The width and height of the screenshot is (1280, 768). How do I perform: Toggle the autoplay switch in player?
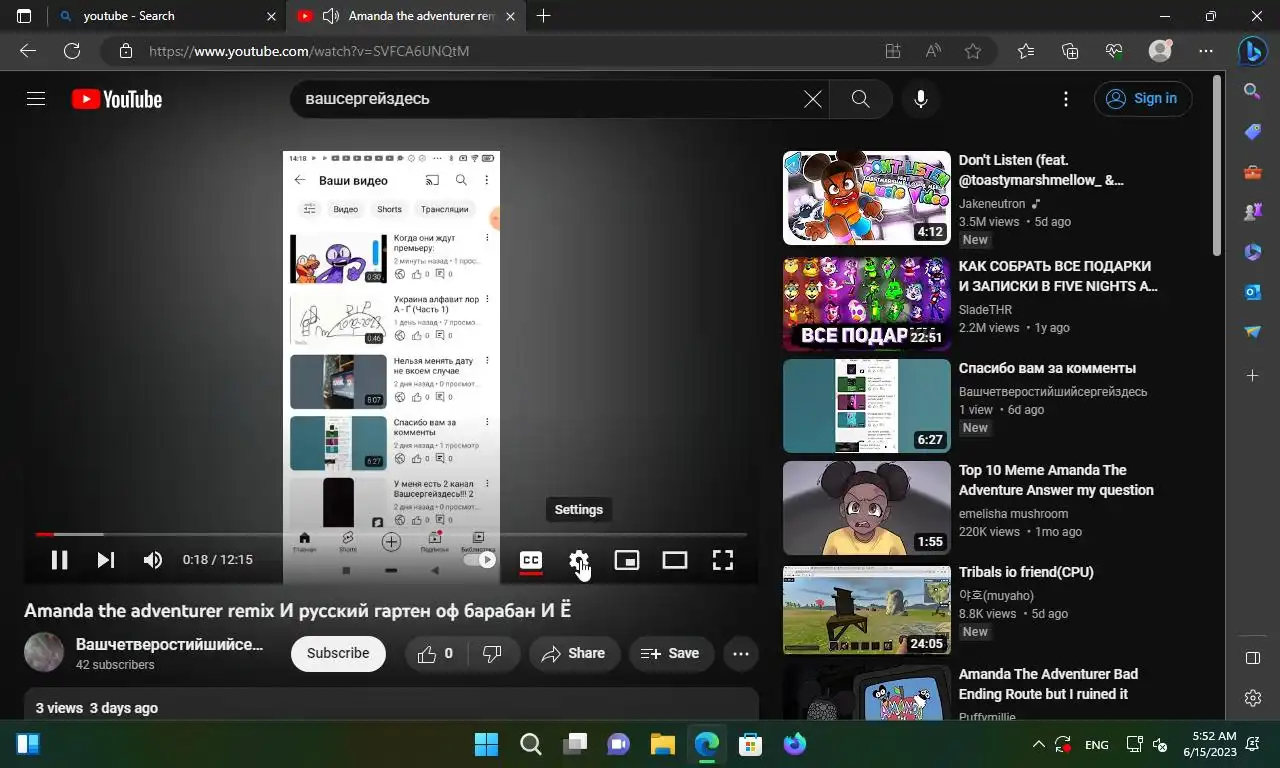[x=480, y=560]
